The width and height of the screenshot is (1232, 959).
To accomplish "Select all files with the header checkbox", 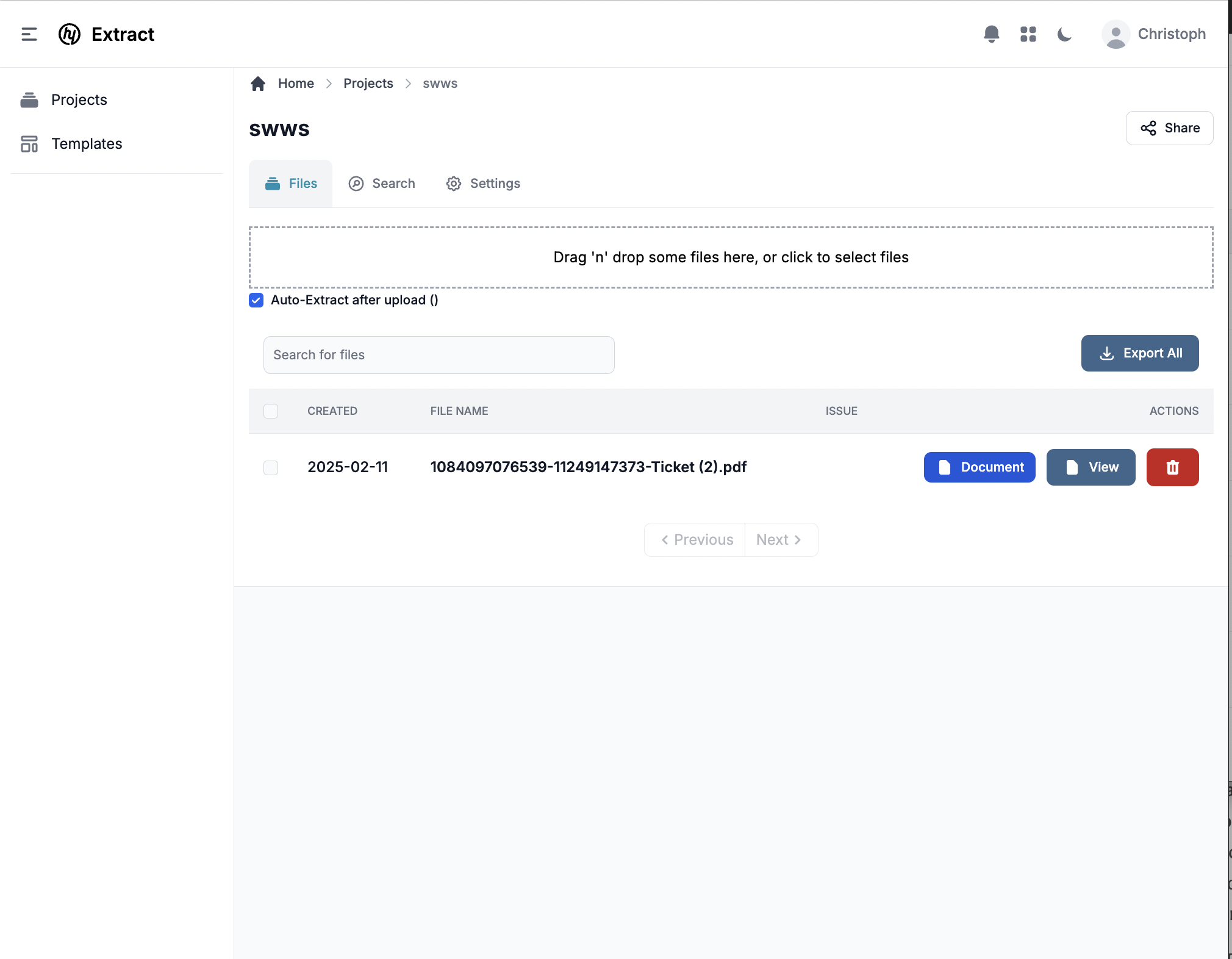I will (x=271, y=411).
